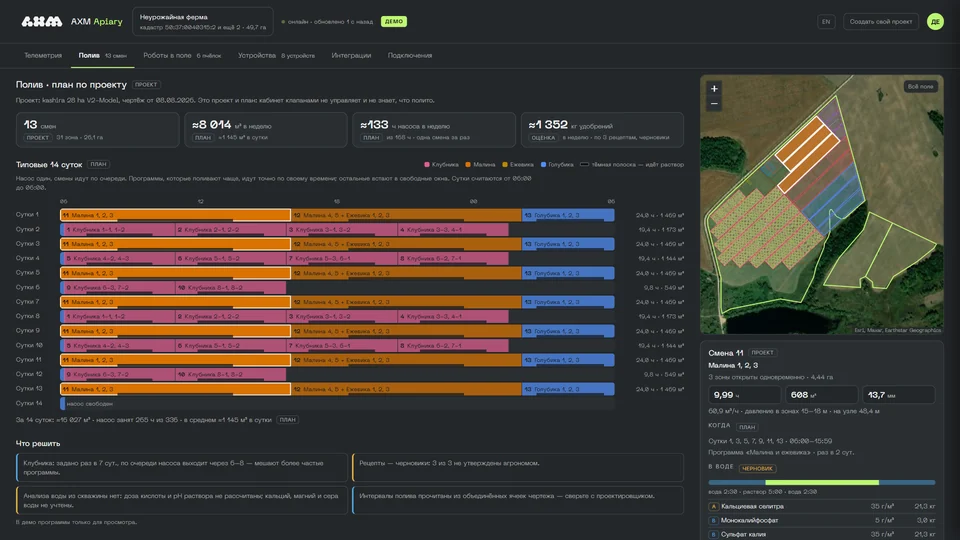
Task: Click the Сутки 9 row label
Action: pos(28,331)
